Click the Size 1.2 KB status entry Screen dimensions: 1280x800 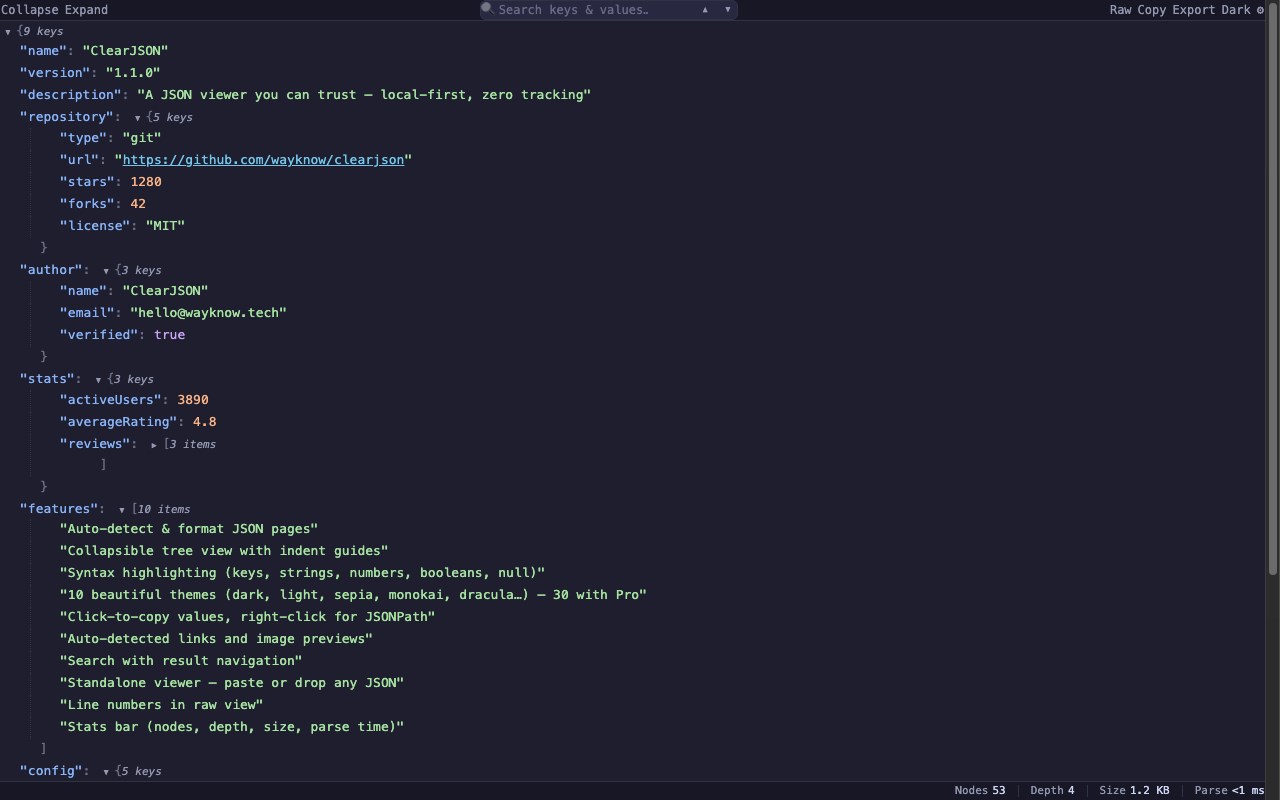coord(1134,791)
